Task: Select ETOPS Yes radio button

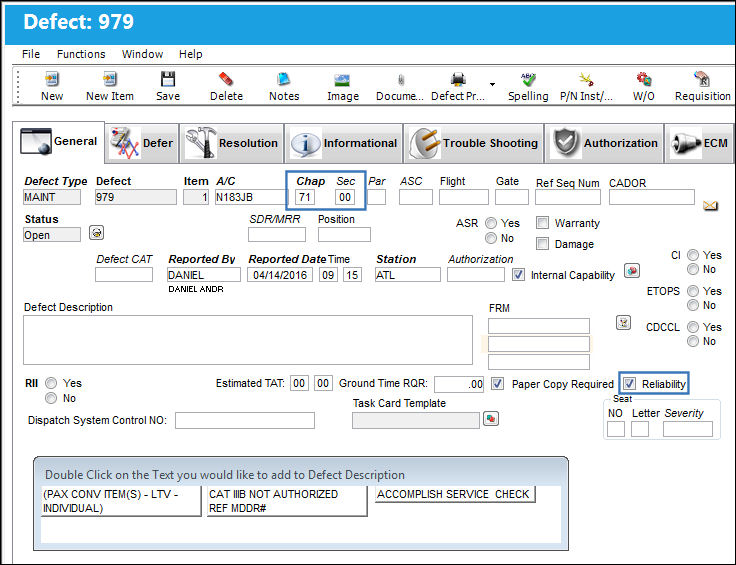Action: pos(693,291)
